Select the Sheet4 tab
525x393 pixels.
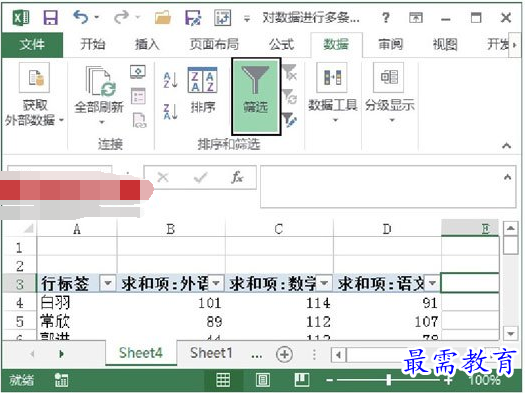pyautogui.click(x=141, y=353)
